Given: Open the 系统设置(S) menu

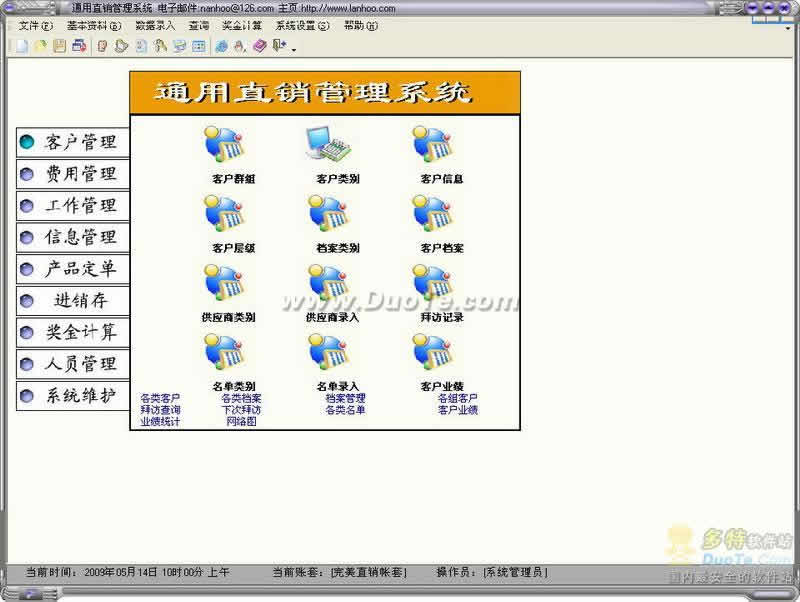Looking at the screenshot, I should point(303,26).
